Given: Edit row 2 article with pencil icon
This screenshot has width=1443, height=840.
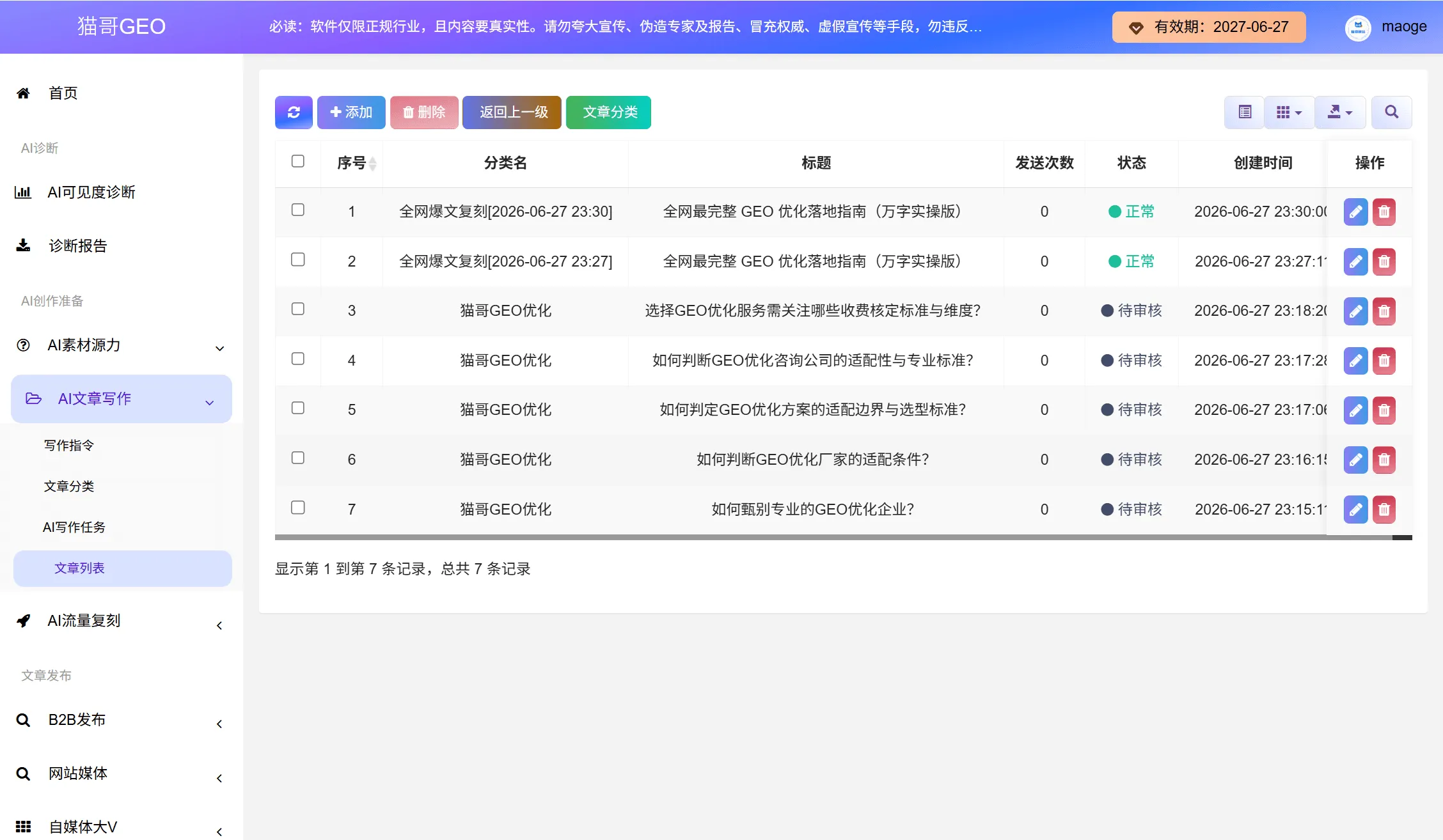Looking at the screenshot, I should pos(1355,261).
